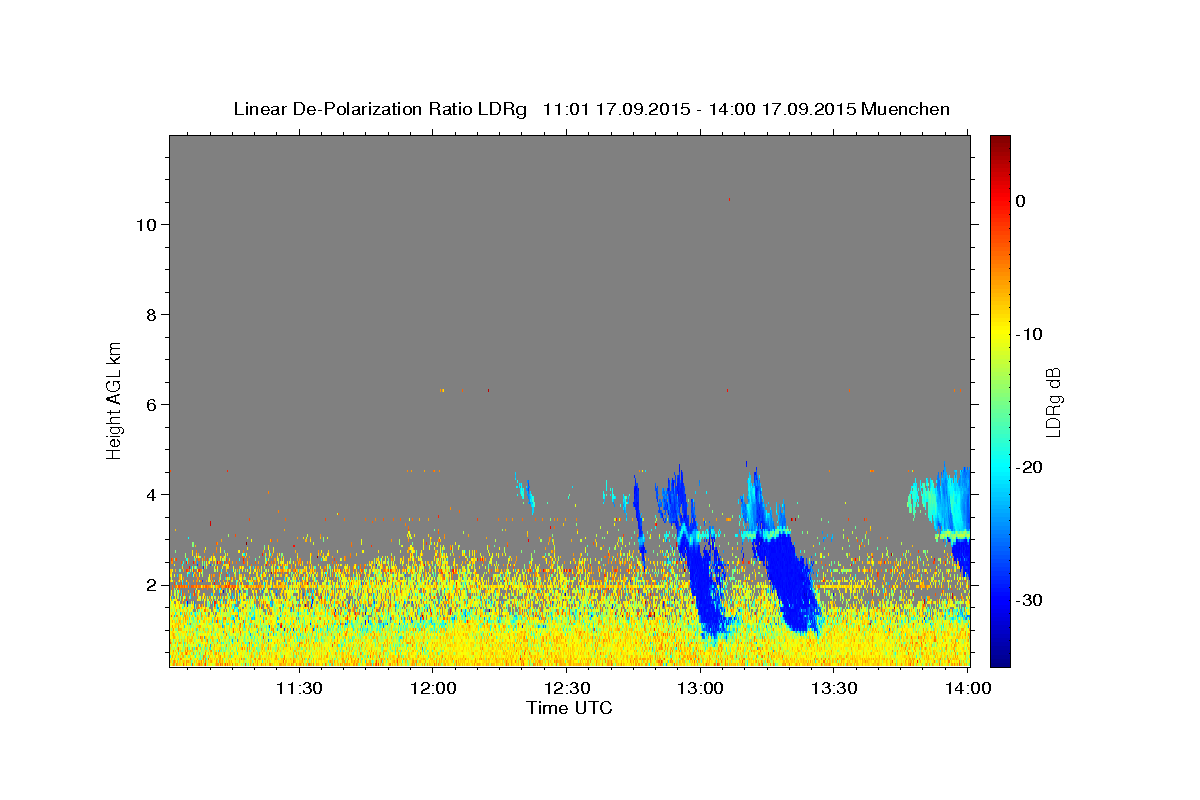Image resolution: width=1200 pixels, height=800 pixels.
Task: Click the yellow band of the colorbar
Action: point(1000,330)
